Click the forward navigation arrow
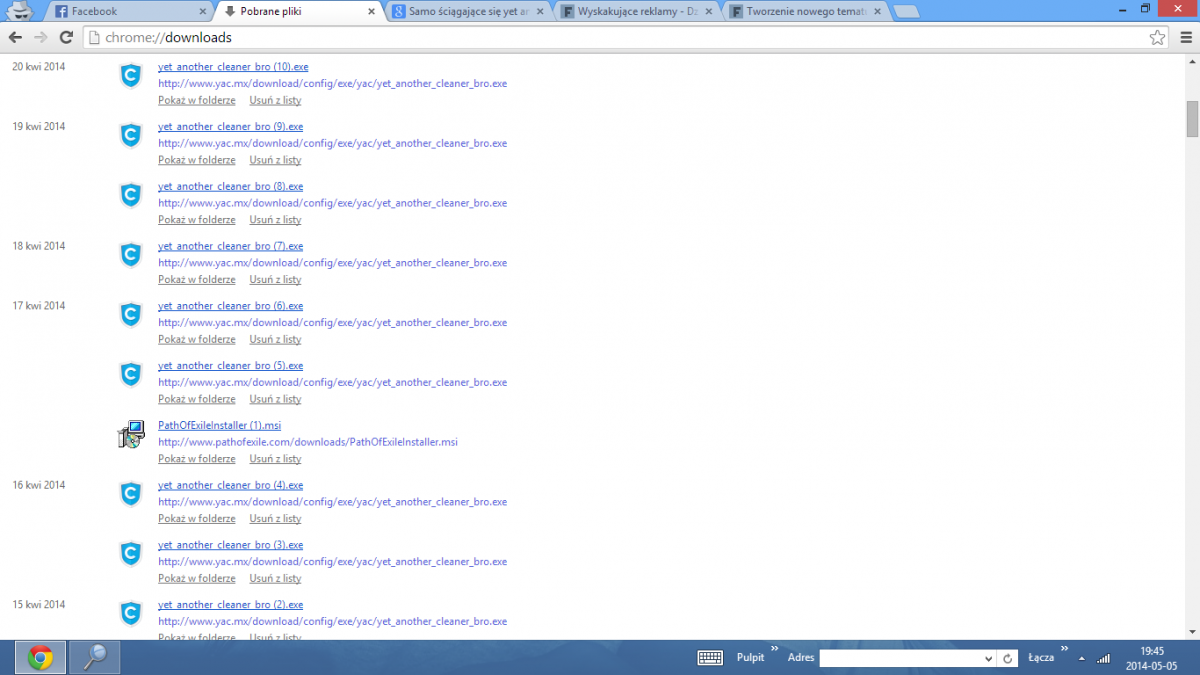1200x675 pixels. pos(41,37)
